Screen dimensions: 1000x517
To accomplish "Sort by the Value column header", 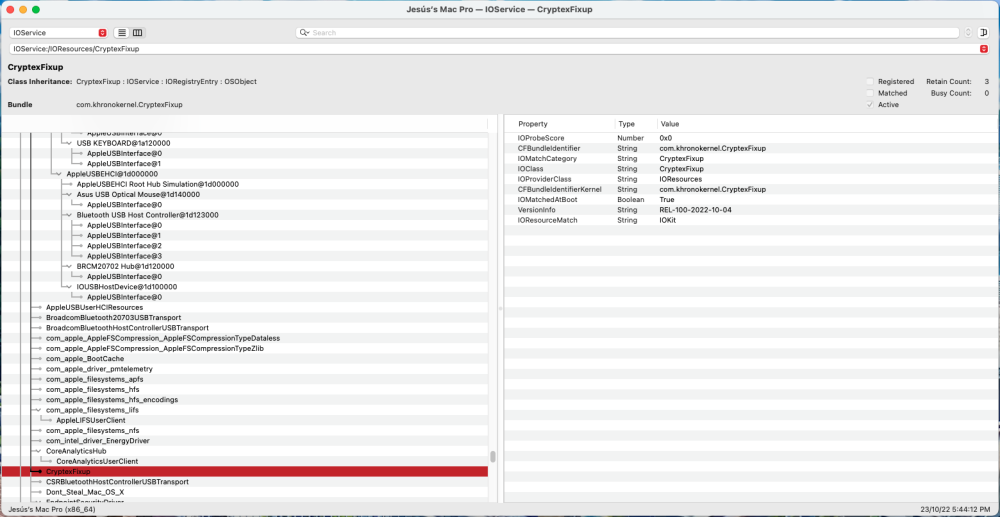I will coord(670,124).
